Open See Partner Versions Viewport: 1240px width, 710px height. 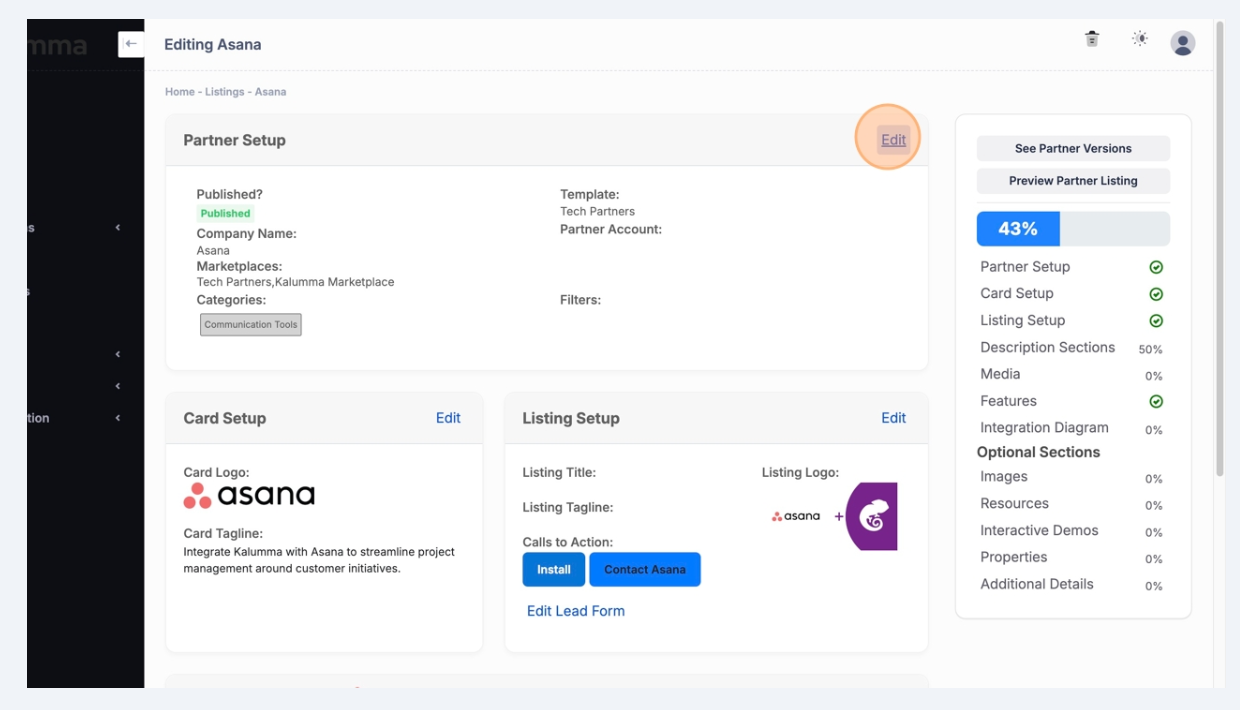coord(1073,148)
